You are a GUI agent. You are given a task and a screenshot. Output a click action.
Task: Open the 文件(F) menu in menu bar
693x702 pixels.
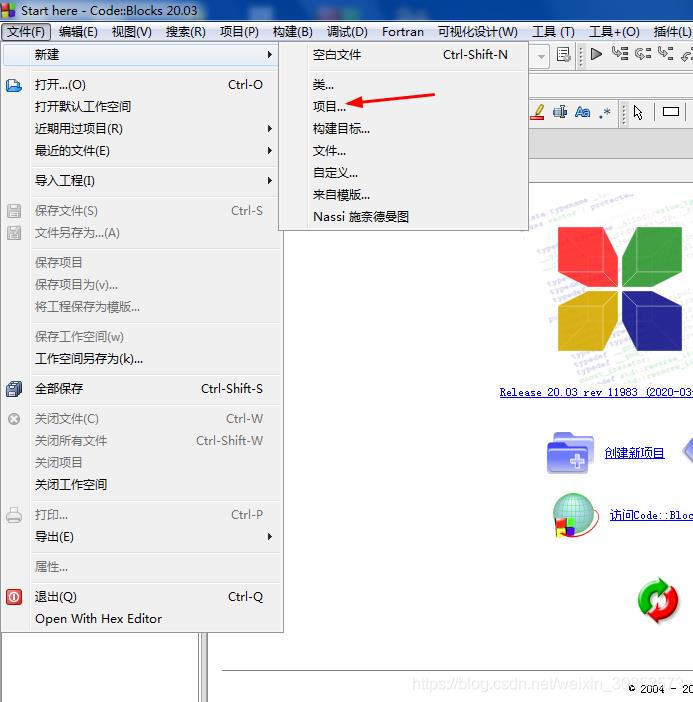[x=26, y=32]
